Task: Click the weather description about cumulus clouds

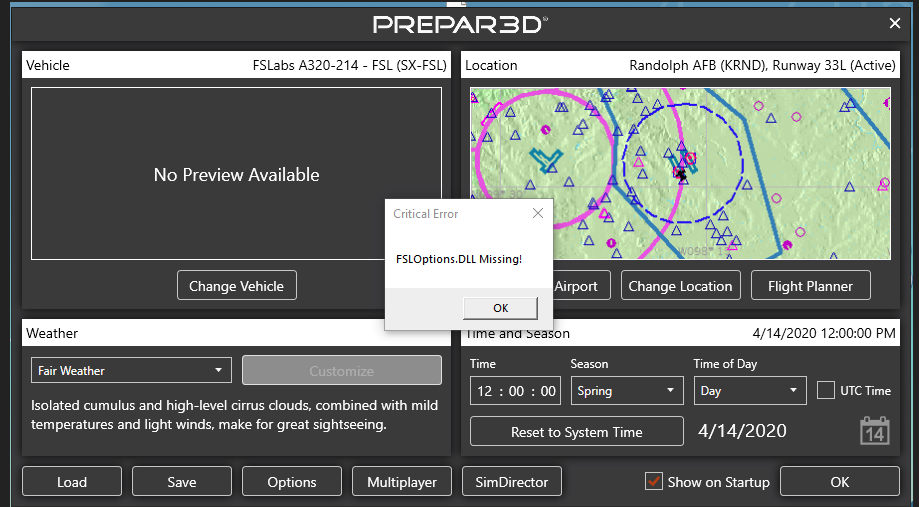Action: (x=234, y=414)
